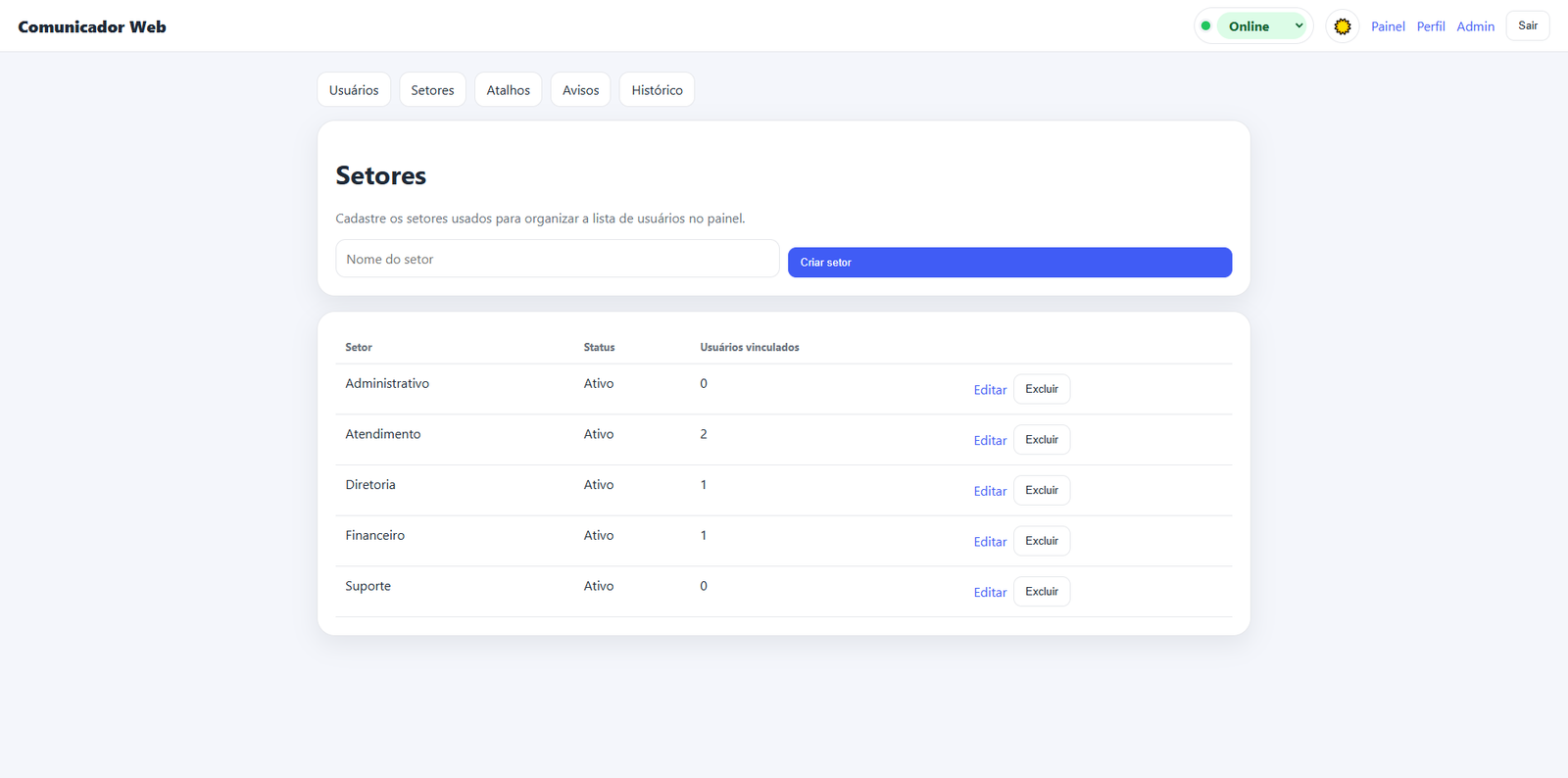Edit the Suporte sector
The width and height of the screenshot is (1568, 778).
990,593
